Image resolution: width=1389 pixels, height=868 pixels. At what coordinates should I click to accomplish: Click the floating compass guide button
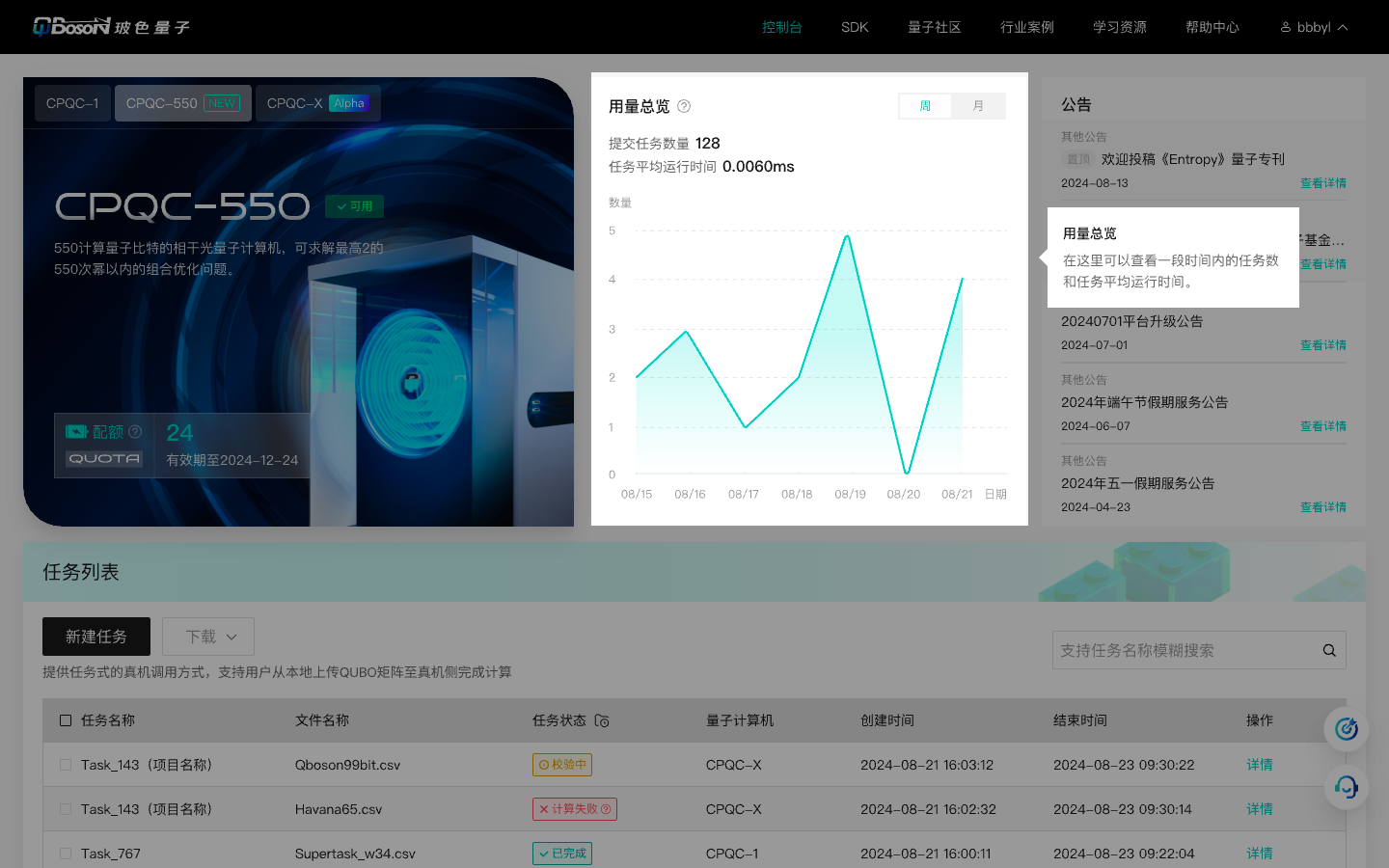point(1347,729)
